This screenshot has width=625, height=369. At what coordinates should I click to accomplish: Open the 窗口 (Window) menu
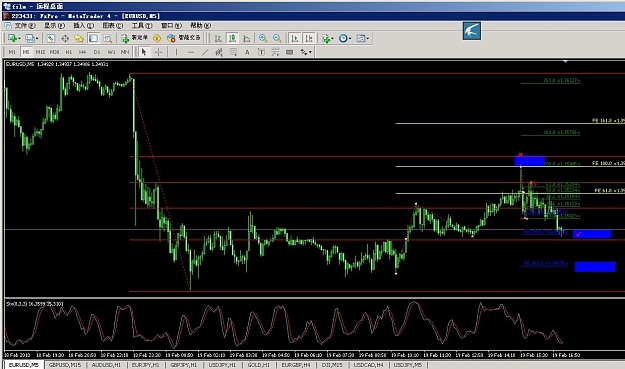click(171, 26)
